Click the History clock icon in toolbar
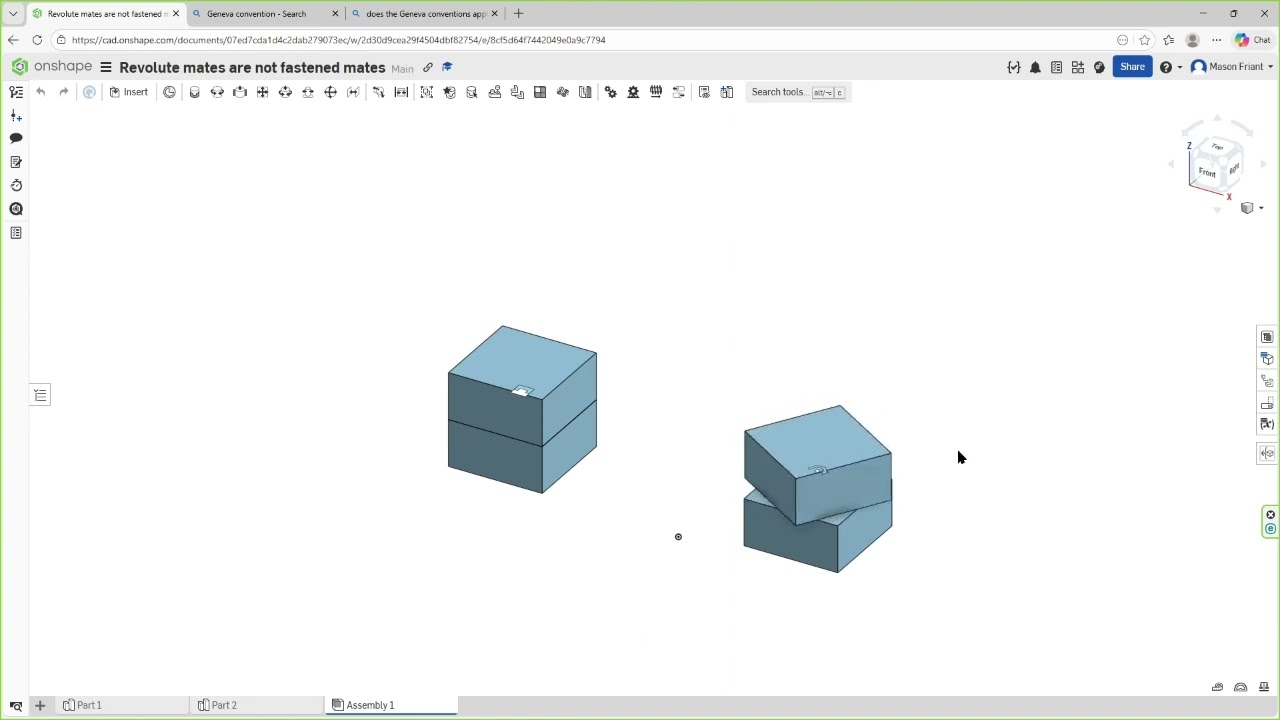This screenshot has height=720, width=1280. tap(169, 92)
